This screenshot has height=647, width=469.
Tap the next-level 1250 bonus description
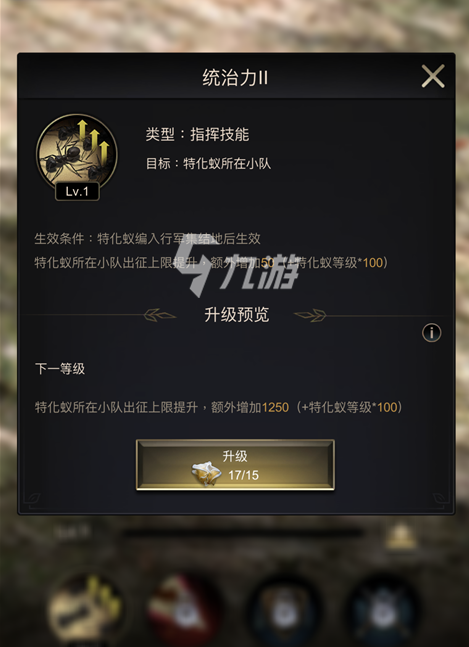tap(219, 408)
